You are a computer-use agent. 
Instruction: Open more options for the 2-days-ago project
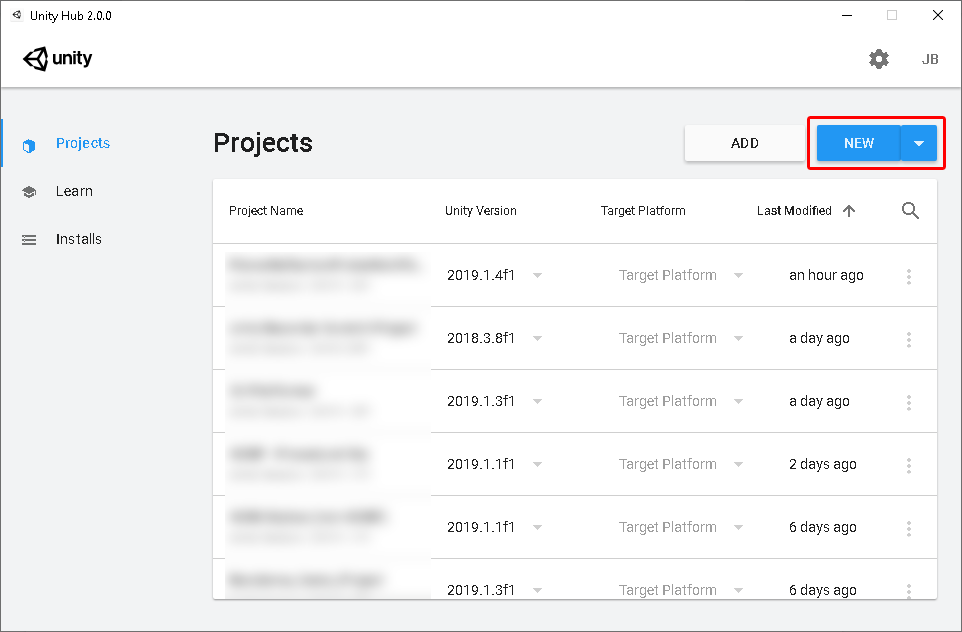click(x=908, y=465)
